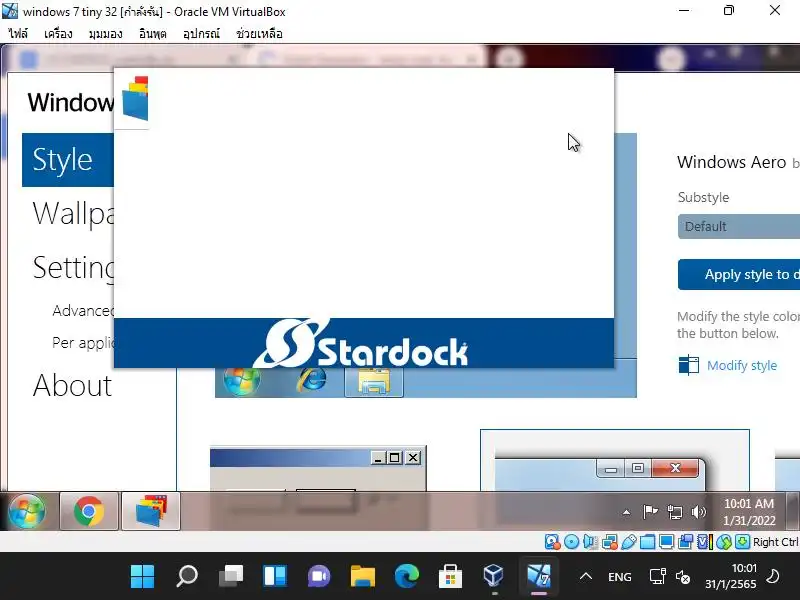This screenshot has height=600, width=800.
Task: Click the running Windows 7 VM taskbar icon
Action: point(539,577)
